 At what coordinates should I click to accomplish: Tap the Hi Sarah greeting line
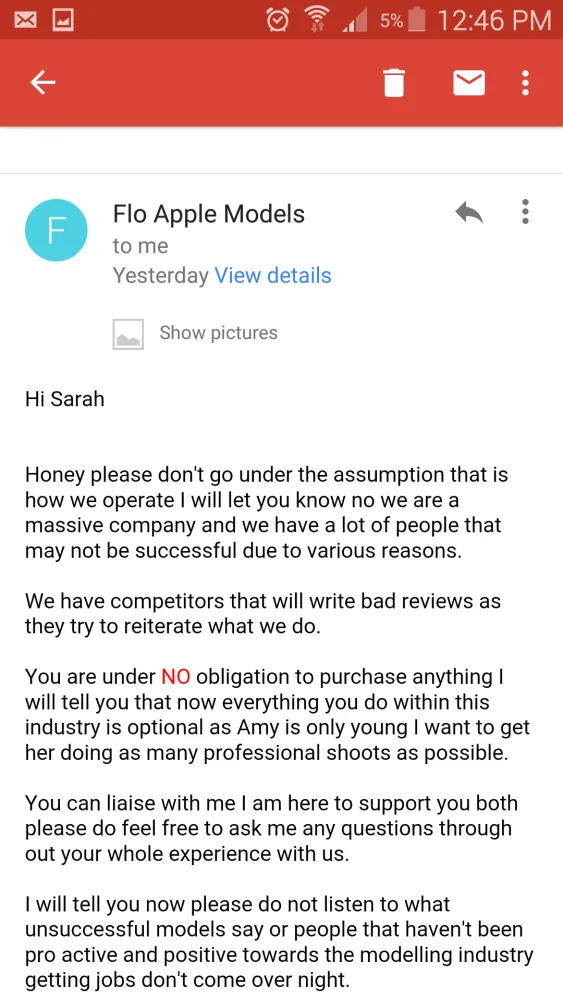64,399
